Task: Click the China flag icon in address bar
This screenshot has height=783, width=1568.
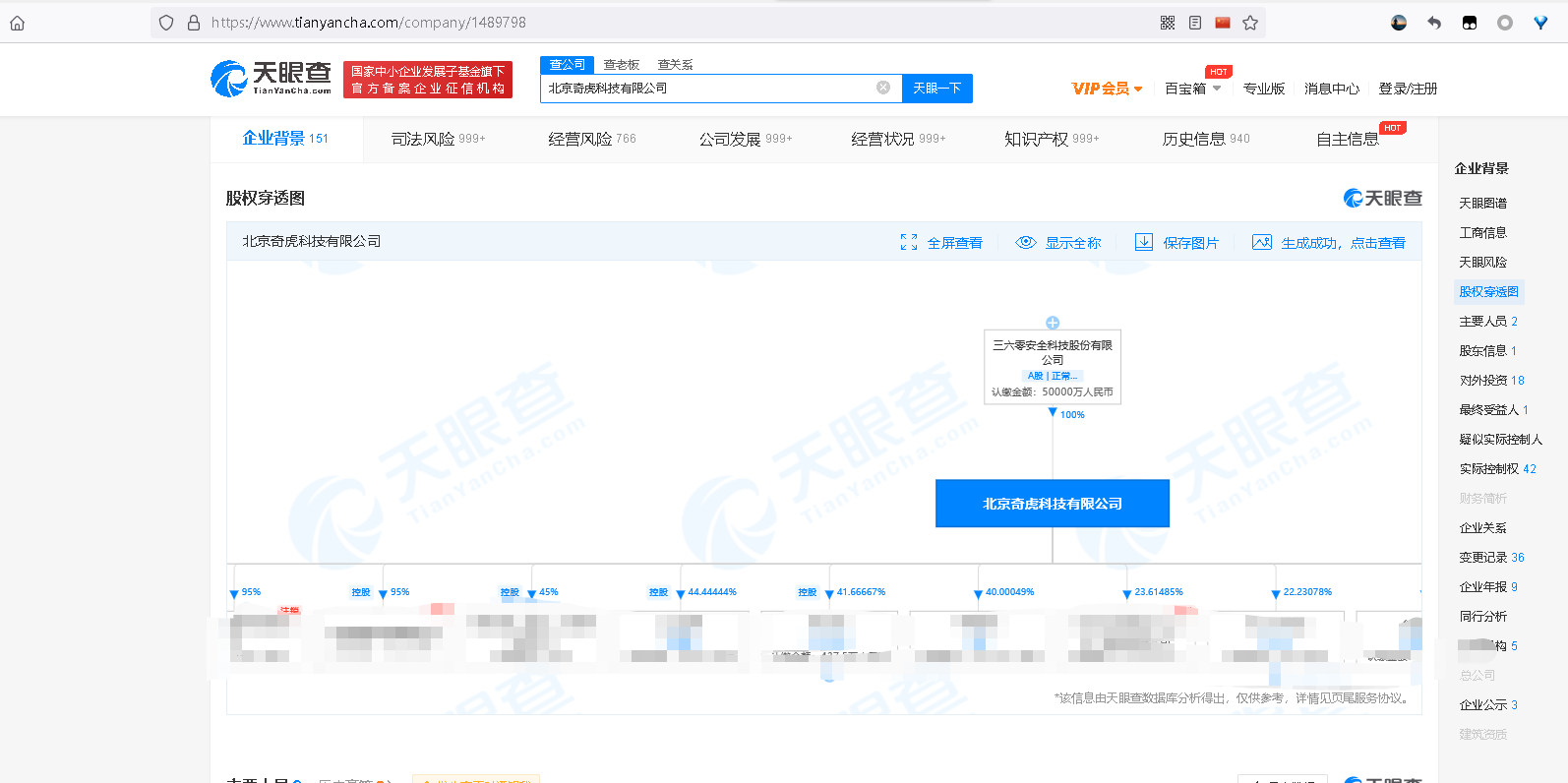Action: click(1223, 22)
